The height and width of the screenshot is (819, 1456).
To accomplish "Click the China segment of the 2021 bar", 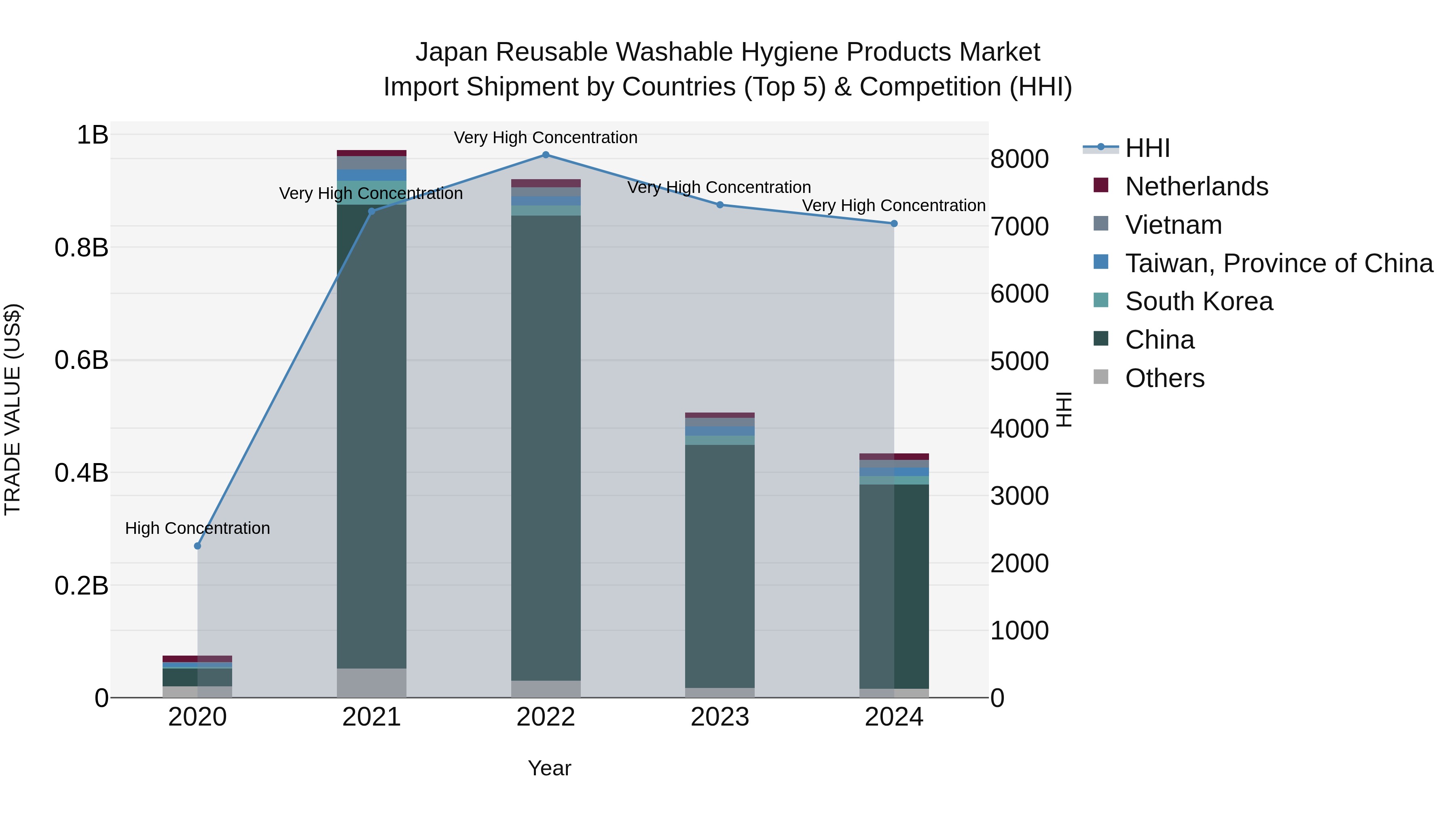I will point(371,436).
